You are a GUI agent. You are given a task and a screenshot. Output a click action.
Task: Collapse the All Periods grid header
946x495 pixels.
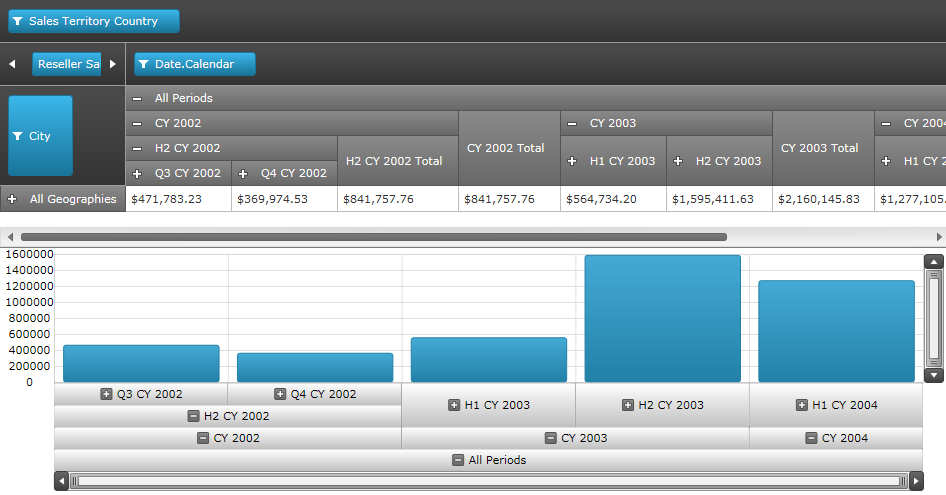pyautogui.click(x=137, y=98)
